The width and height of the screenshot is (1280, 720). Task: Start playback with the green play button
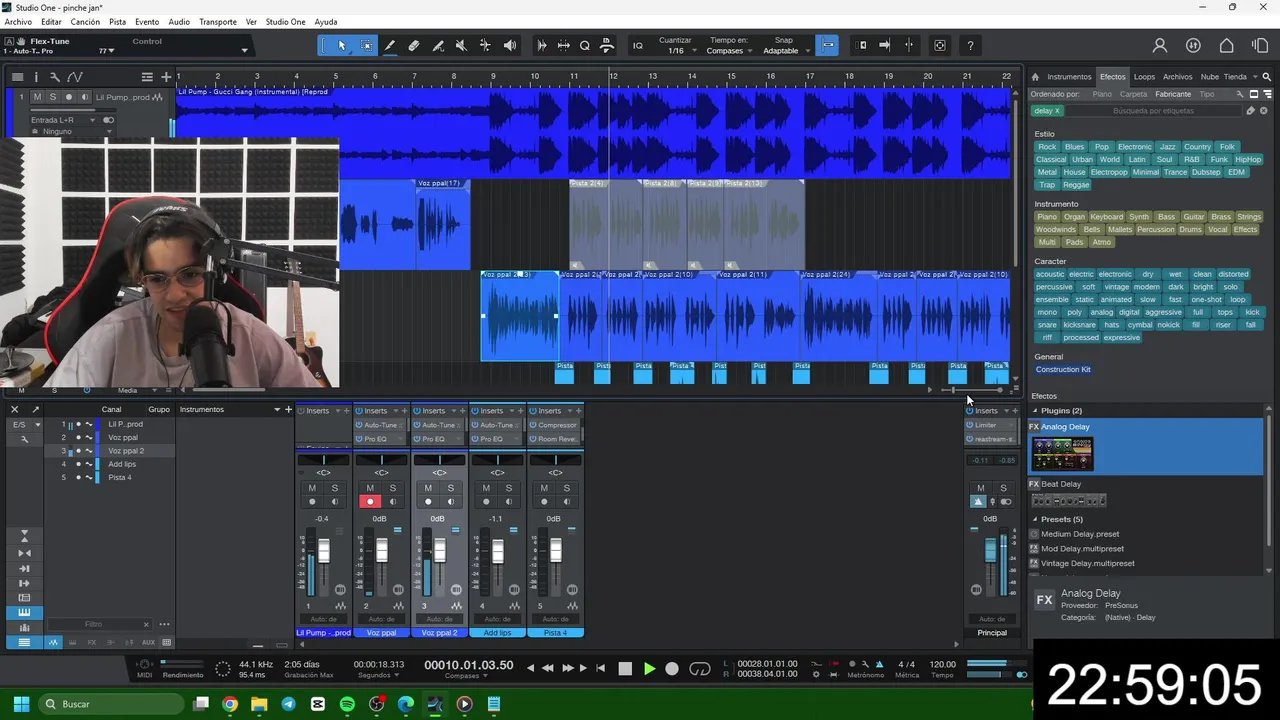tap(649, 669)
